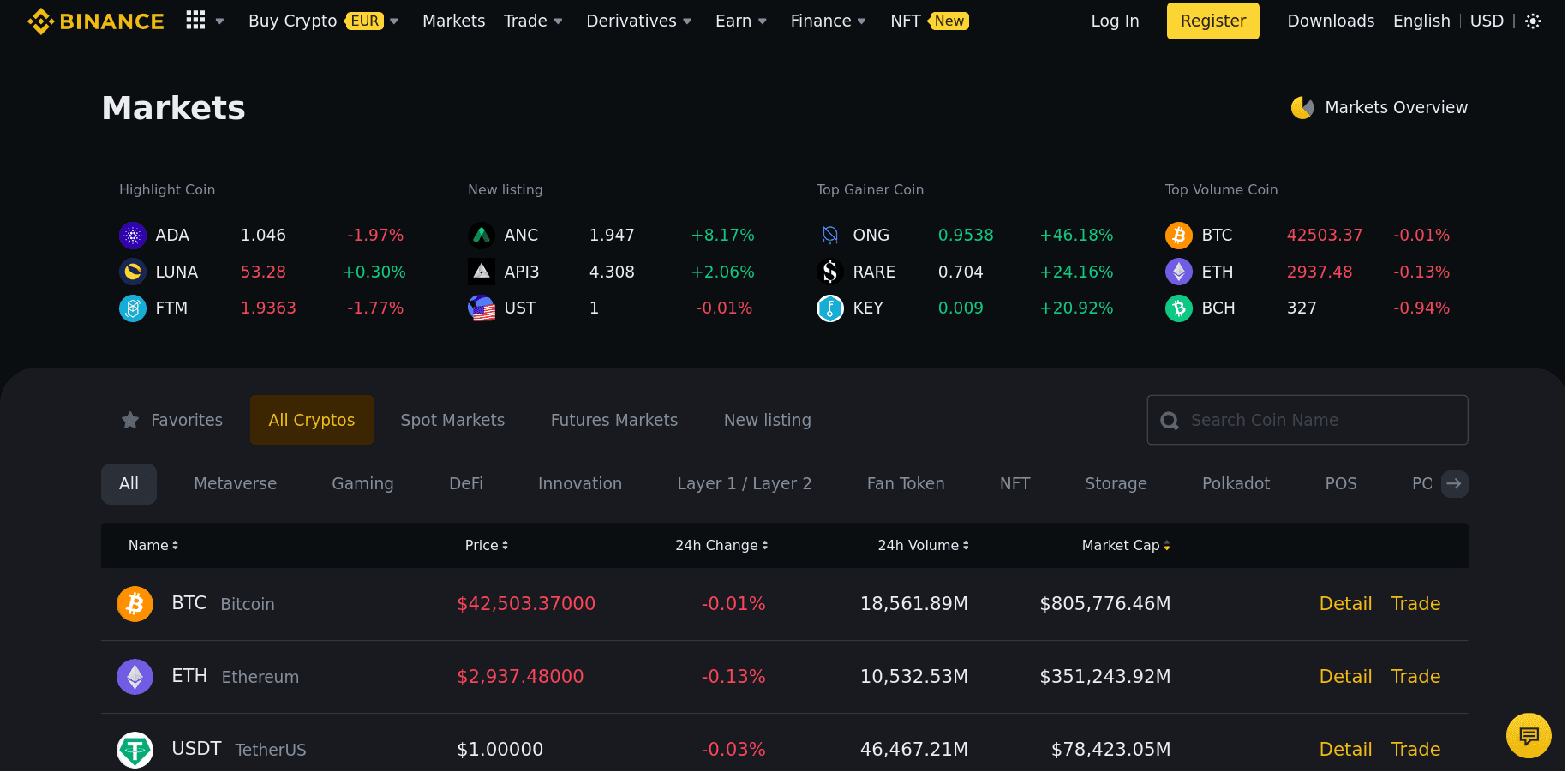
Task: Click the Markets Overview pie chart icon
Action: 1302,107
